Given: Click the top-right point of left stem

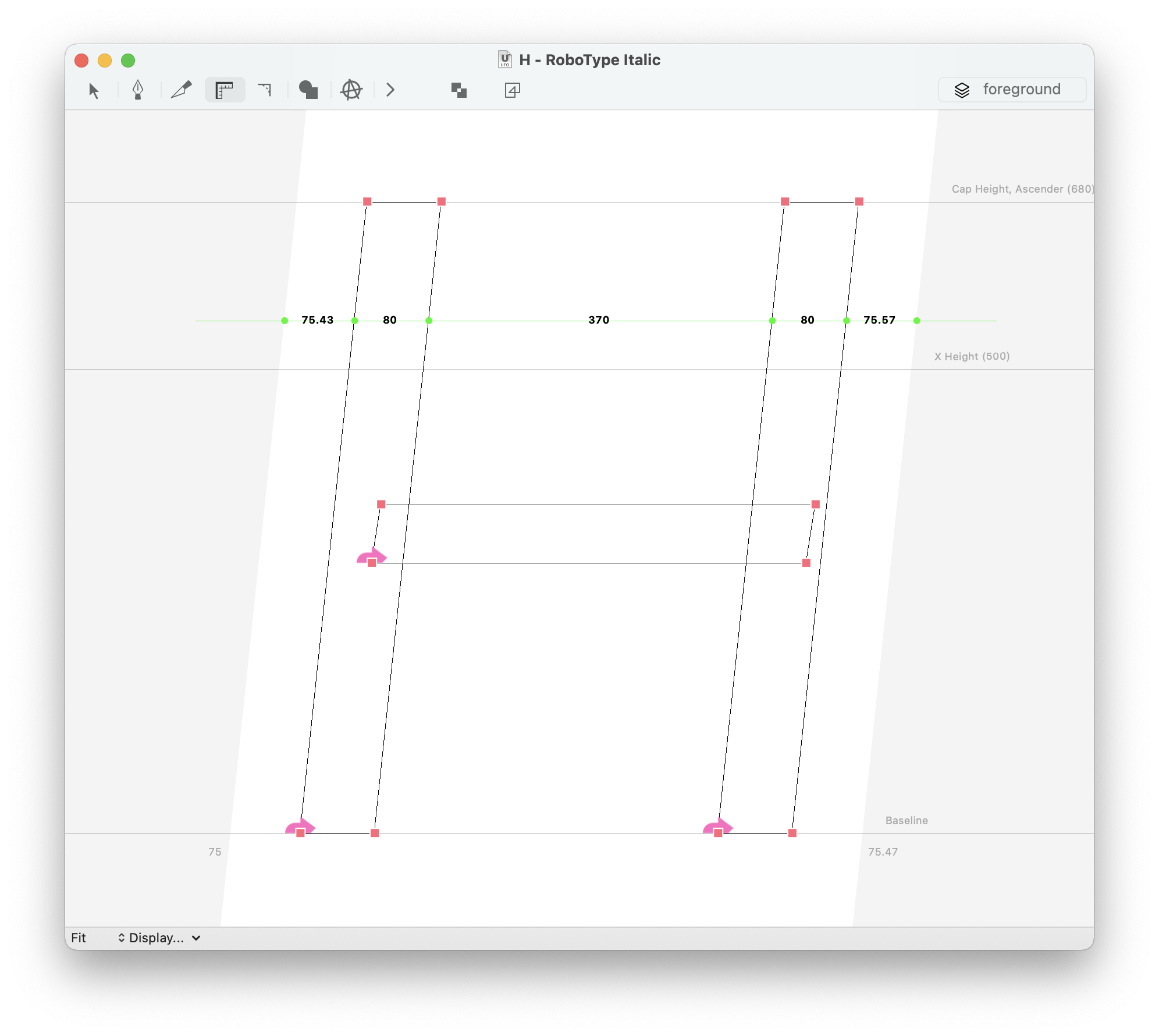Looking at the screenshot, I should coord(442,201).
